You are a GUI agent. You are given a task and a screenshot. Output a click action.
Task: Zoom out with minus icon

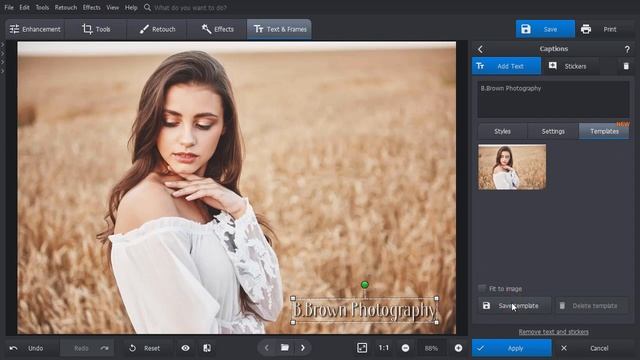click(x=405, y=348)
